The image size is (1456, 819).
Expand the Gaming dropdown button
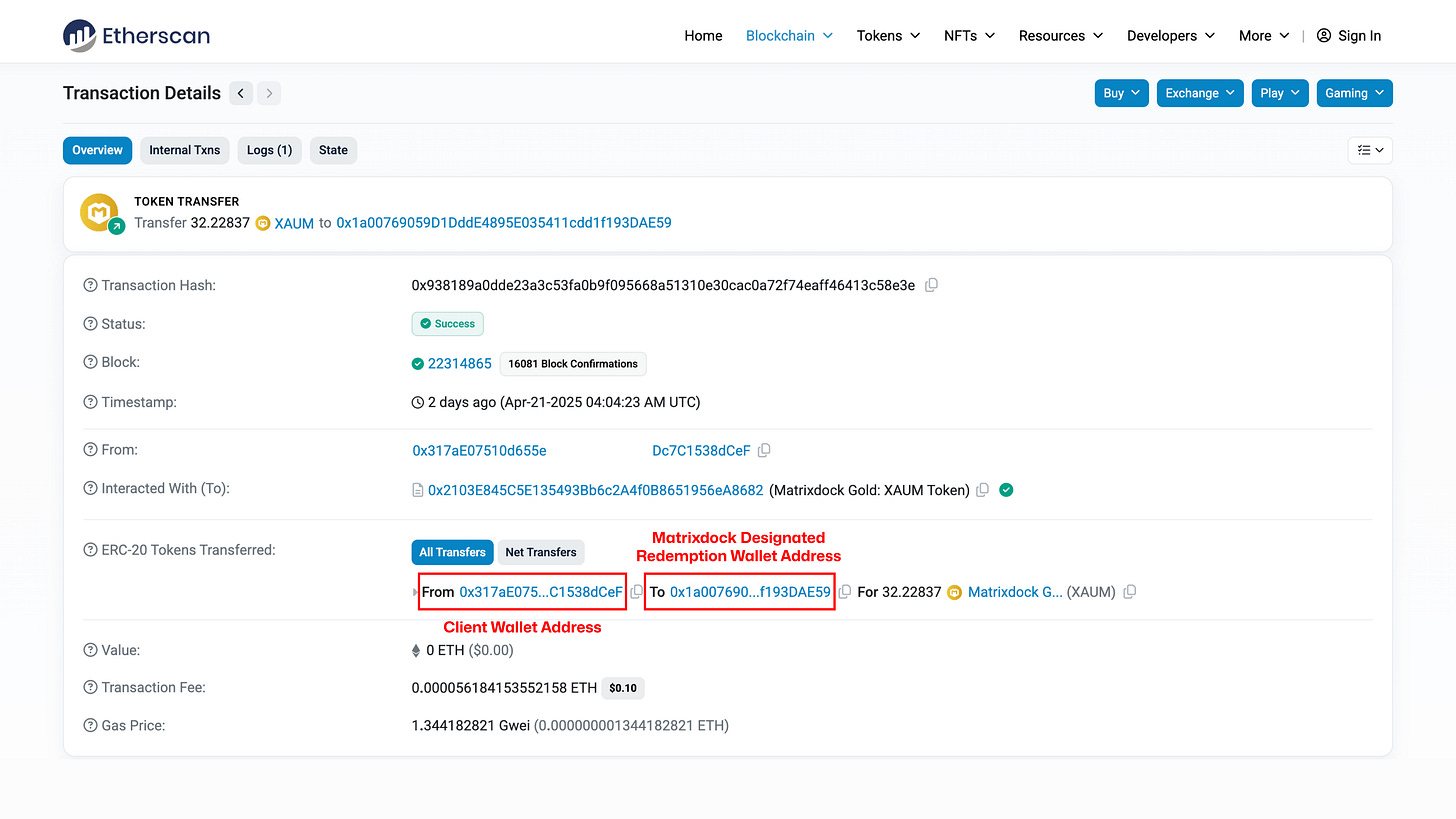1355,93
